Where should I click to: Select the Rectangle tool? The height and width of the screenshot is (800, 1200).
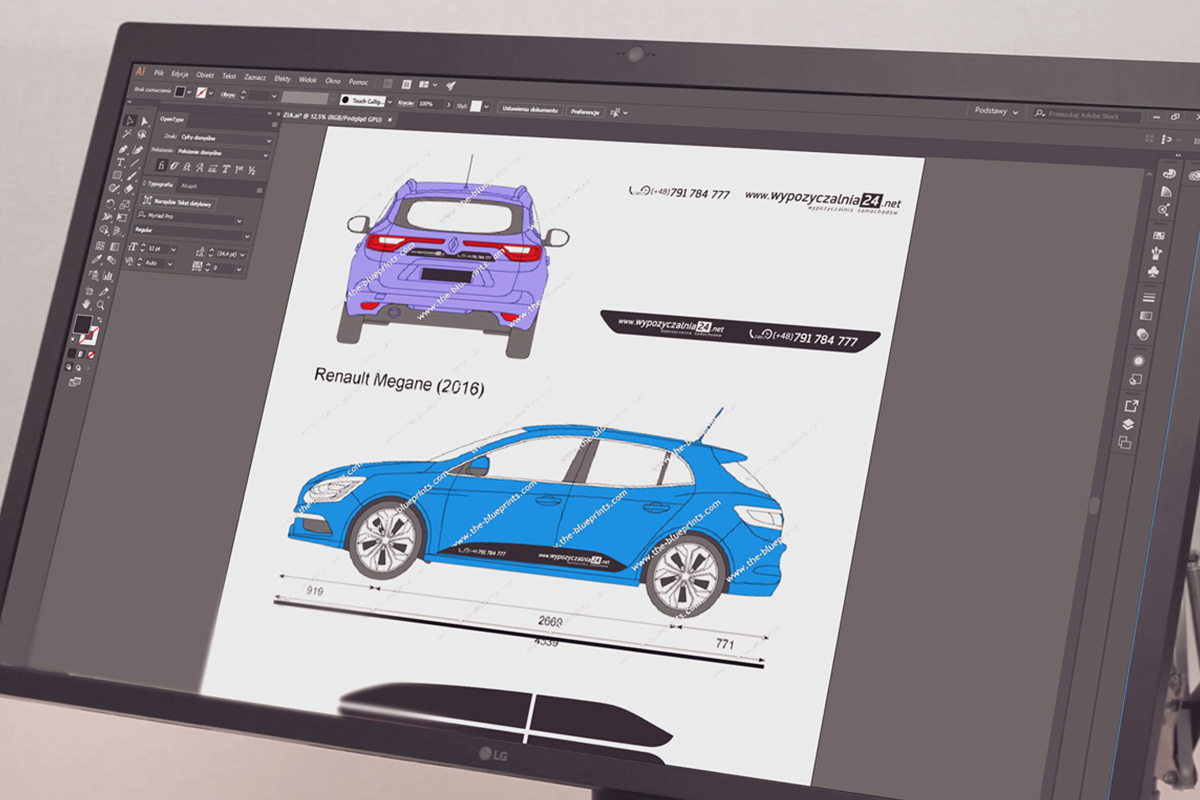pyautogui.click(x=118, y=176)
